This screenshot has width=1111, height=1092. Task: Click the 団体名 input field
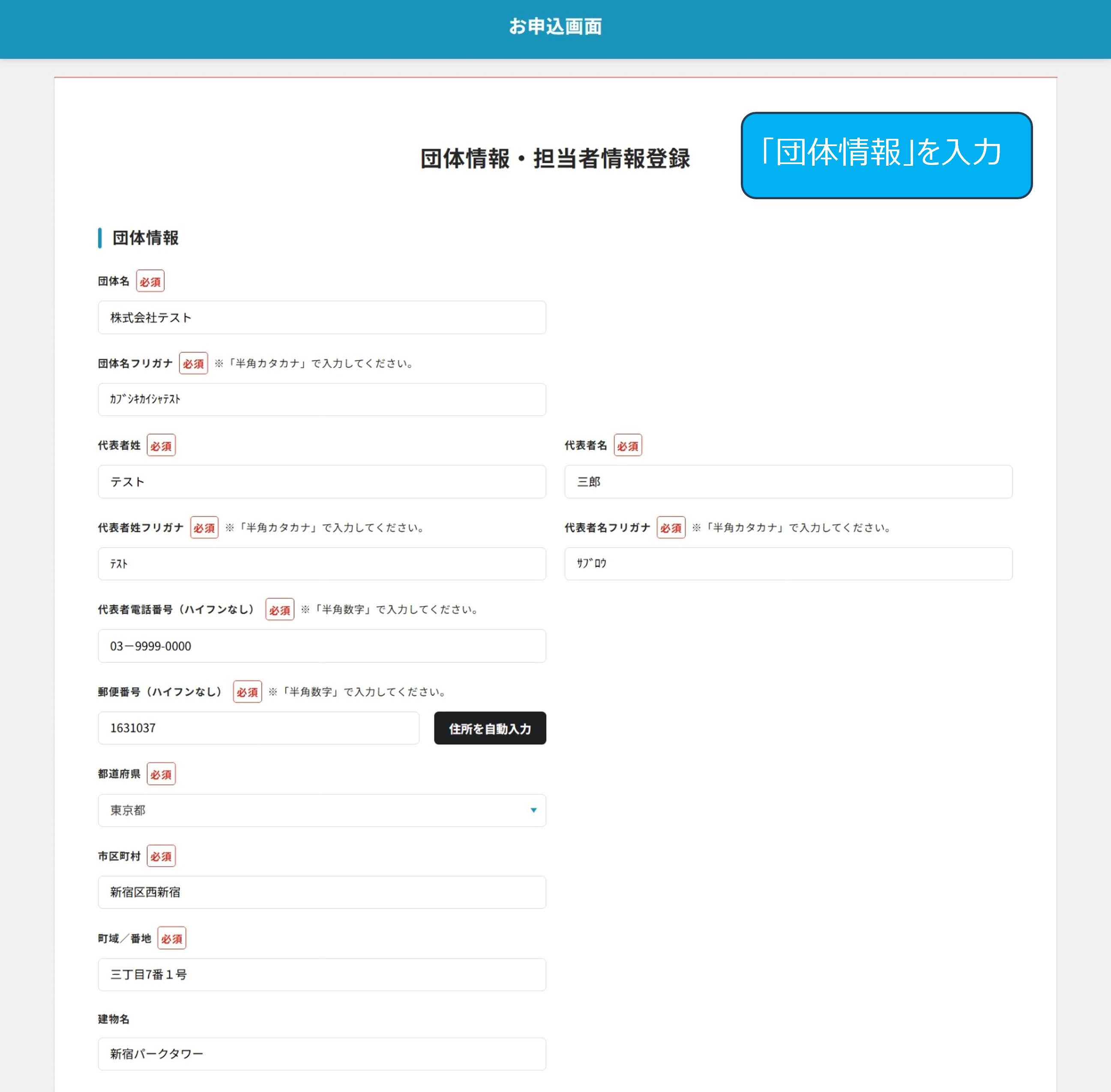(321, 318)
